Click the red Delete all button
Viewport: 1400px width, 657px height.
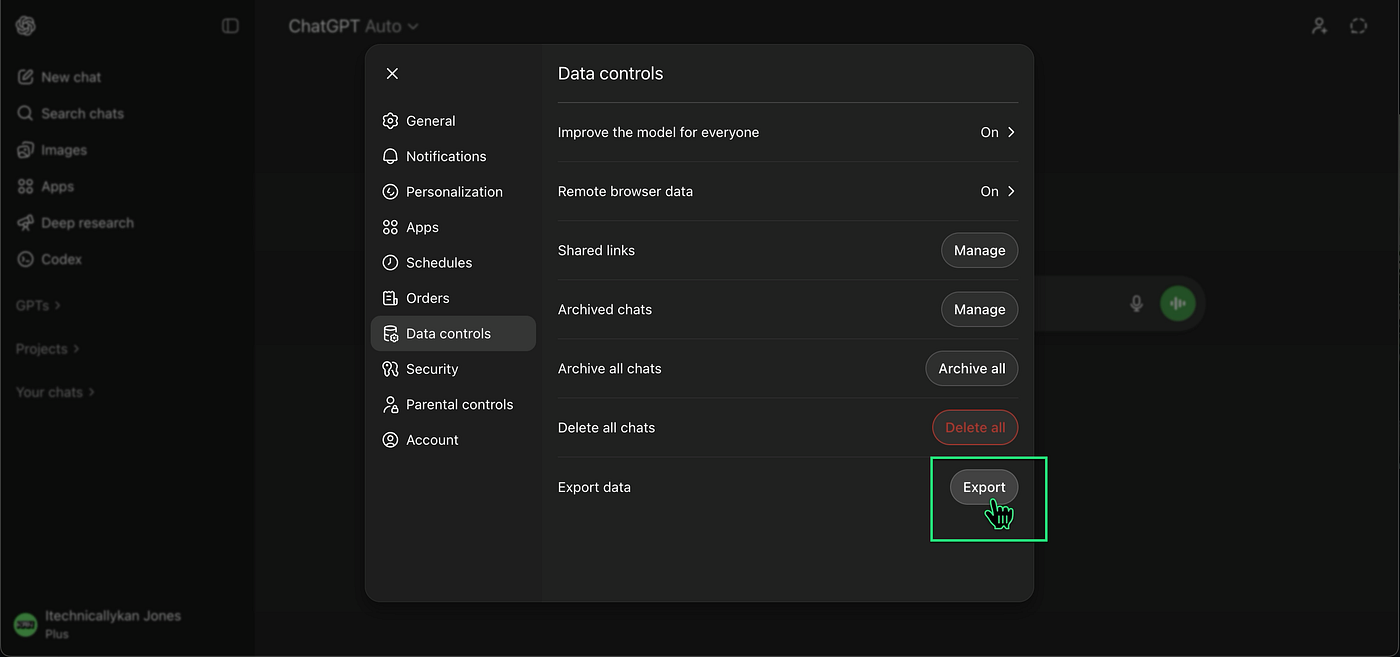coord(975,428)
